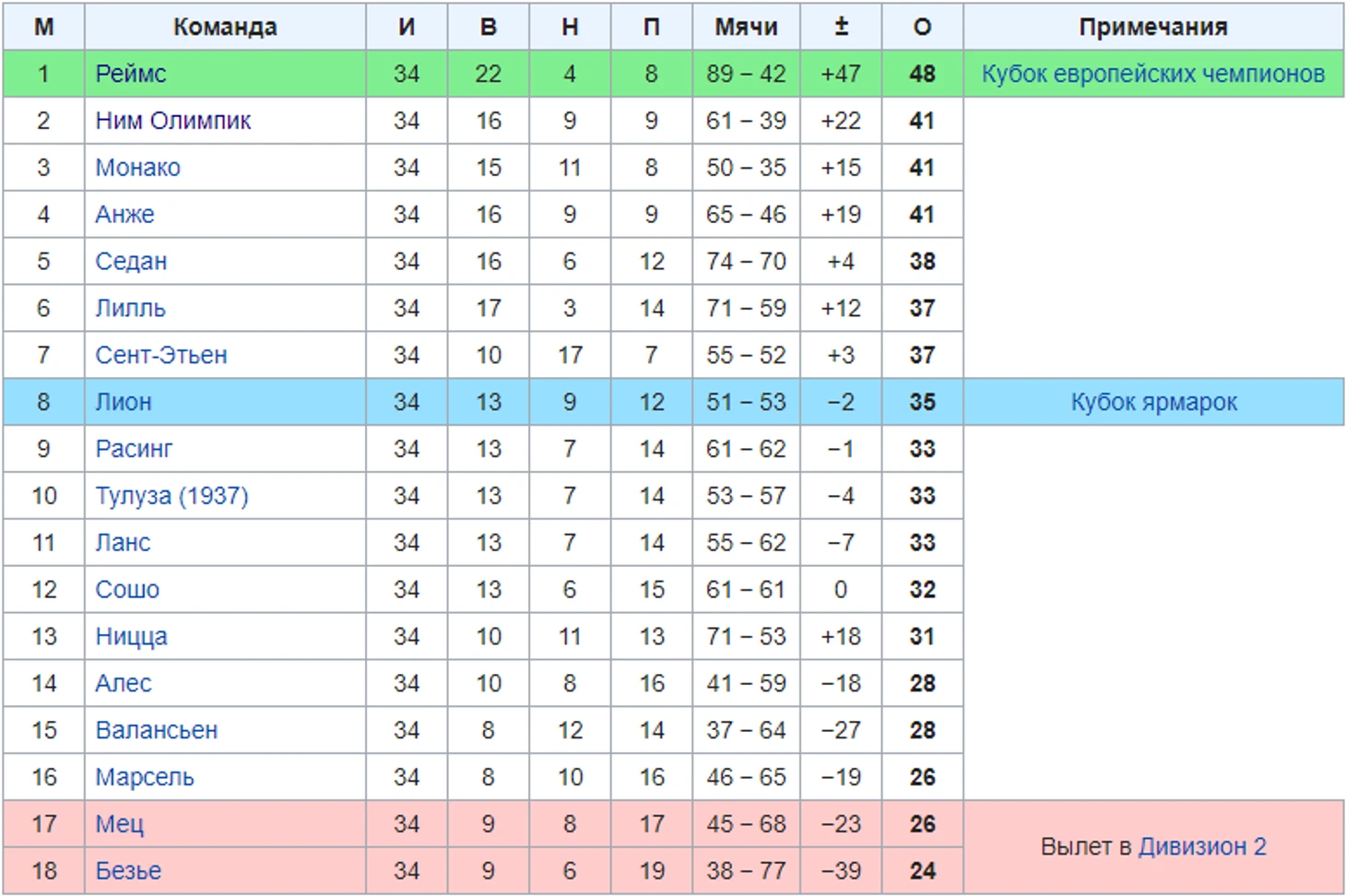This screenshot has width=1346, height=896.
Task: Open the Лион team link
Action: [124, 403]
